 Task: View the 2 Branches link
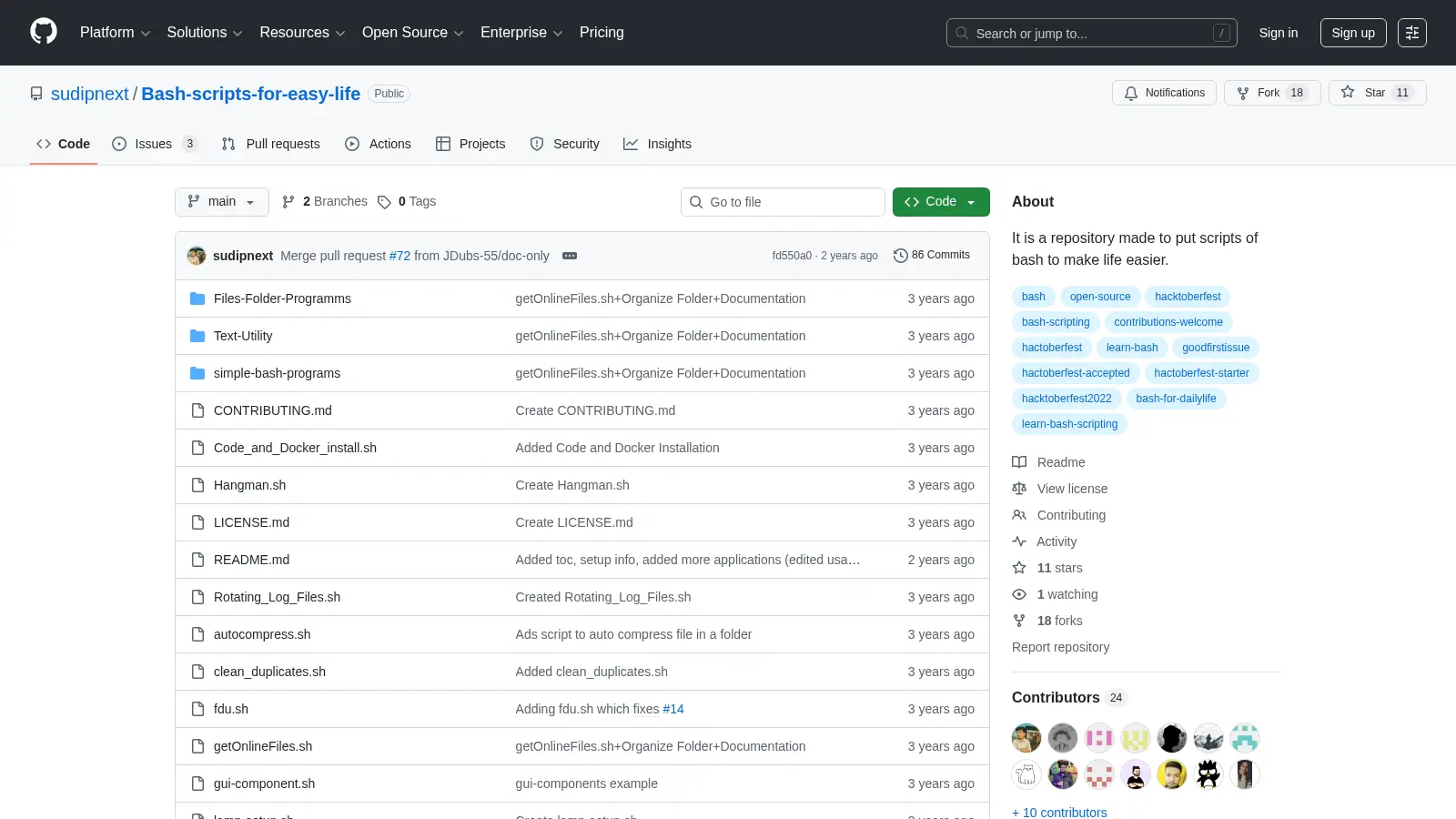[325, 202]
